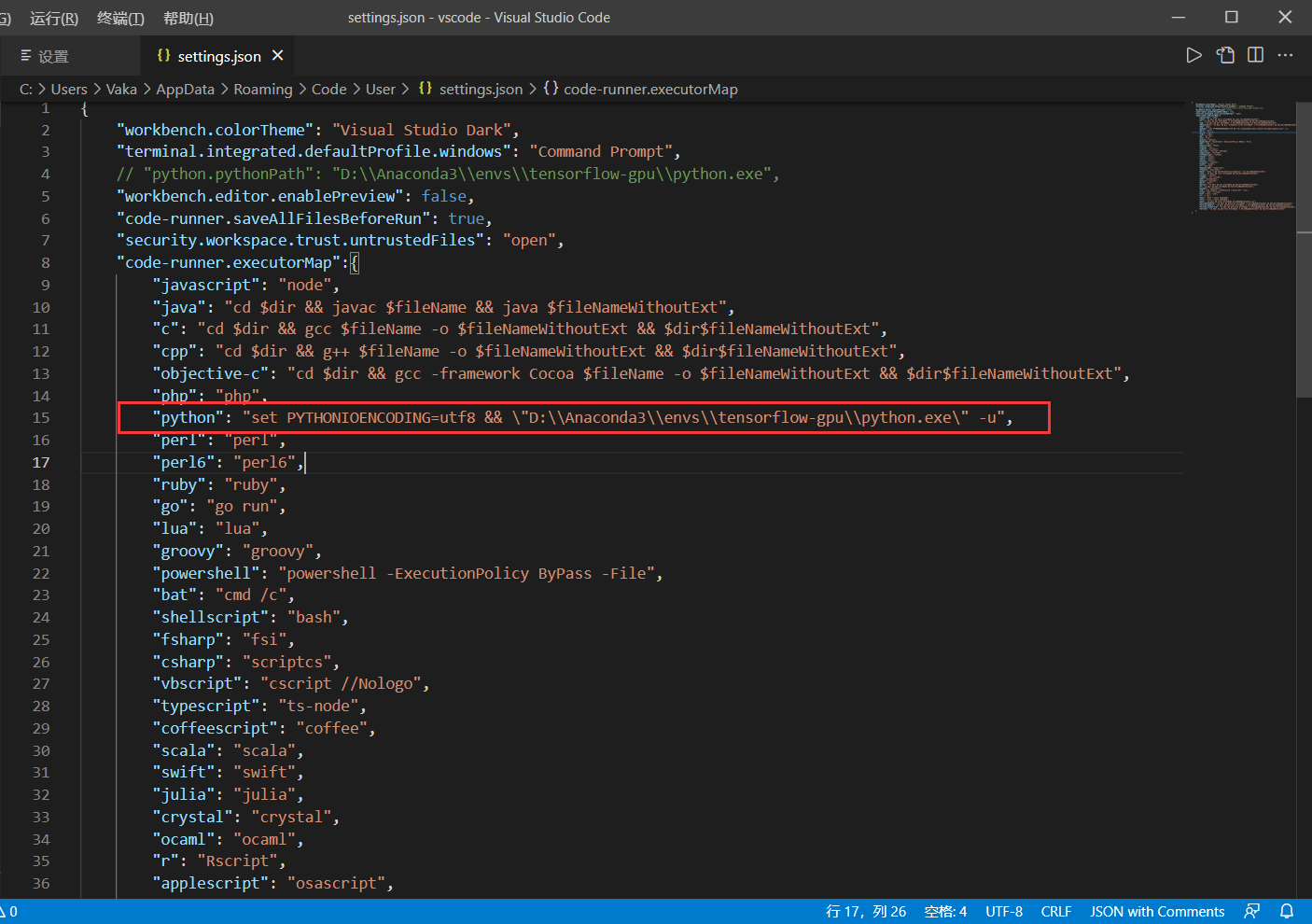Image resolution: width=1312 pixels, height=924 pixels.
Task: Click line number 15 in gutter
Action: coord(41,418)
